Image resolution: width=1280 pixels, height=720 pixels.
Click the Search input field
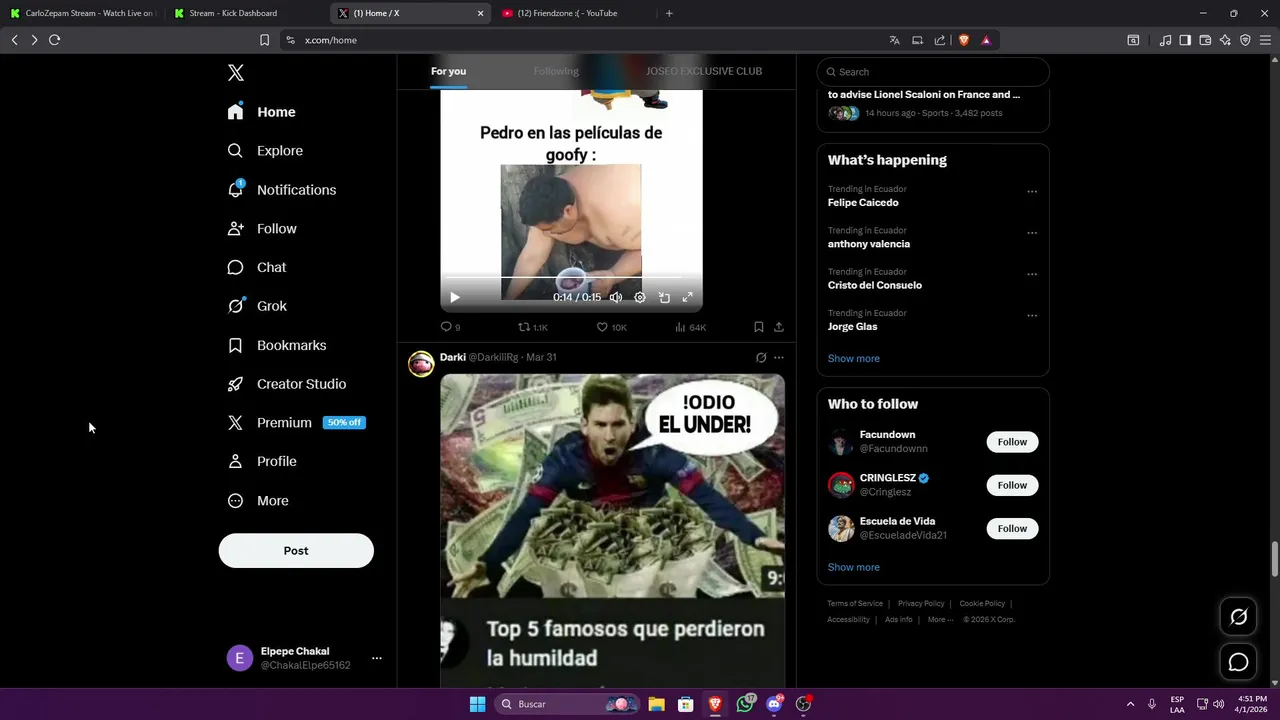(933, 72)
